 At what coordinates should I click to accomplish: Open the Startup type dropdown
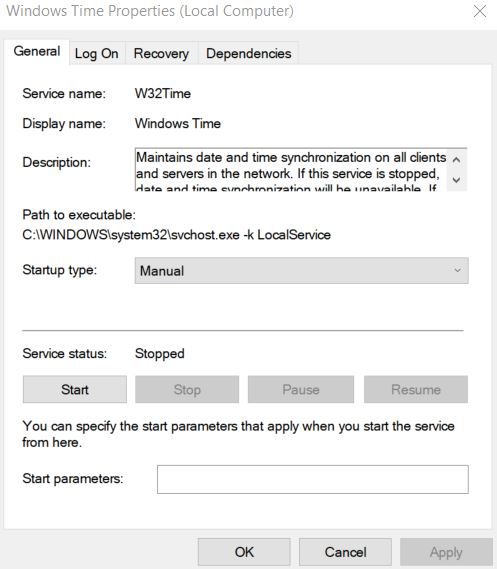(x=301, y=271)
